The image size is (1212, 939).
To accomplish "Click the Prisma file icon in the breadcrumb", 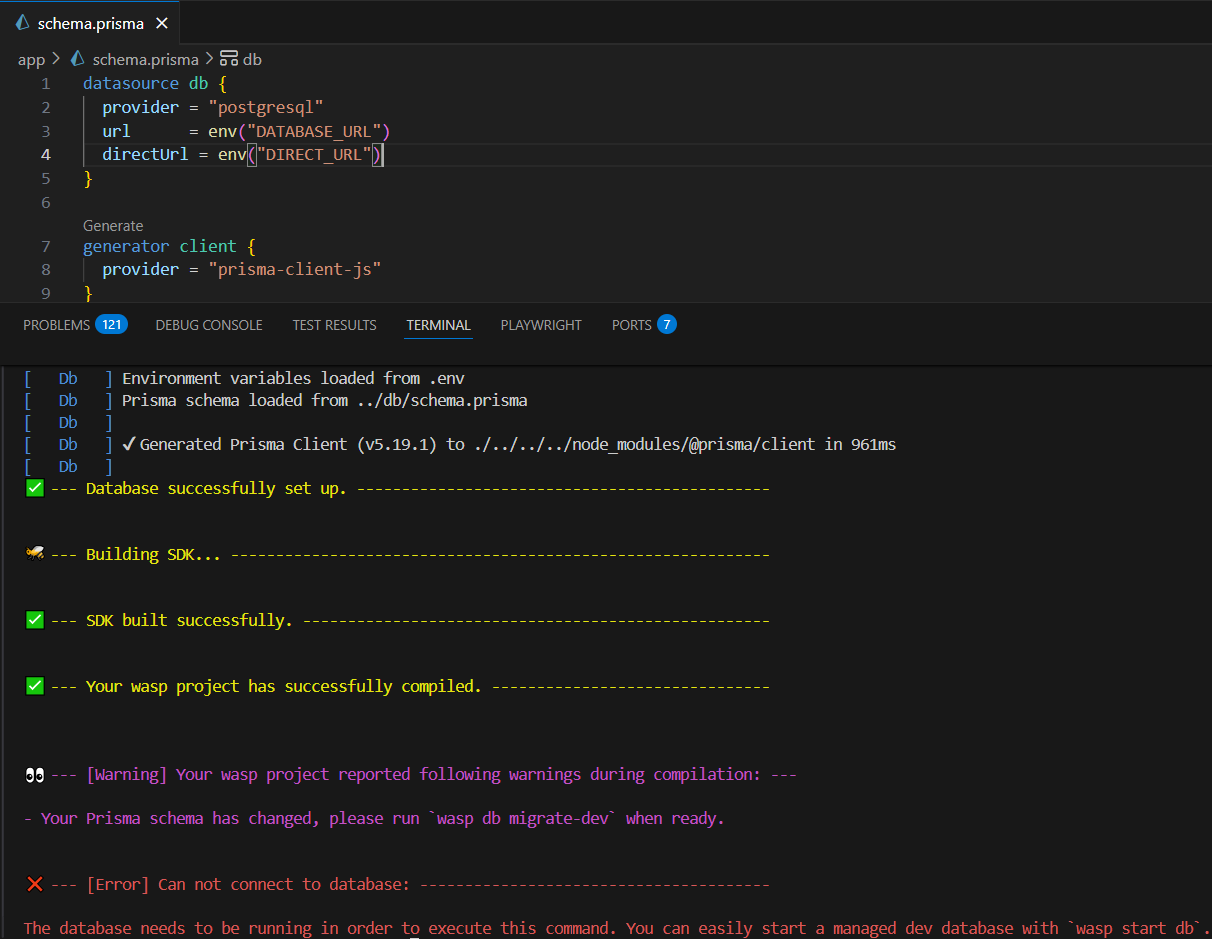I will (78, 59).
